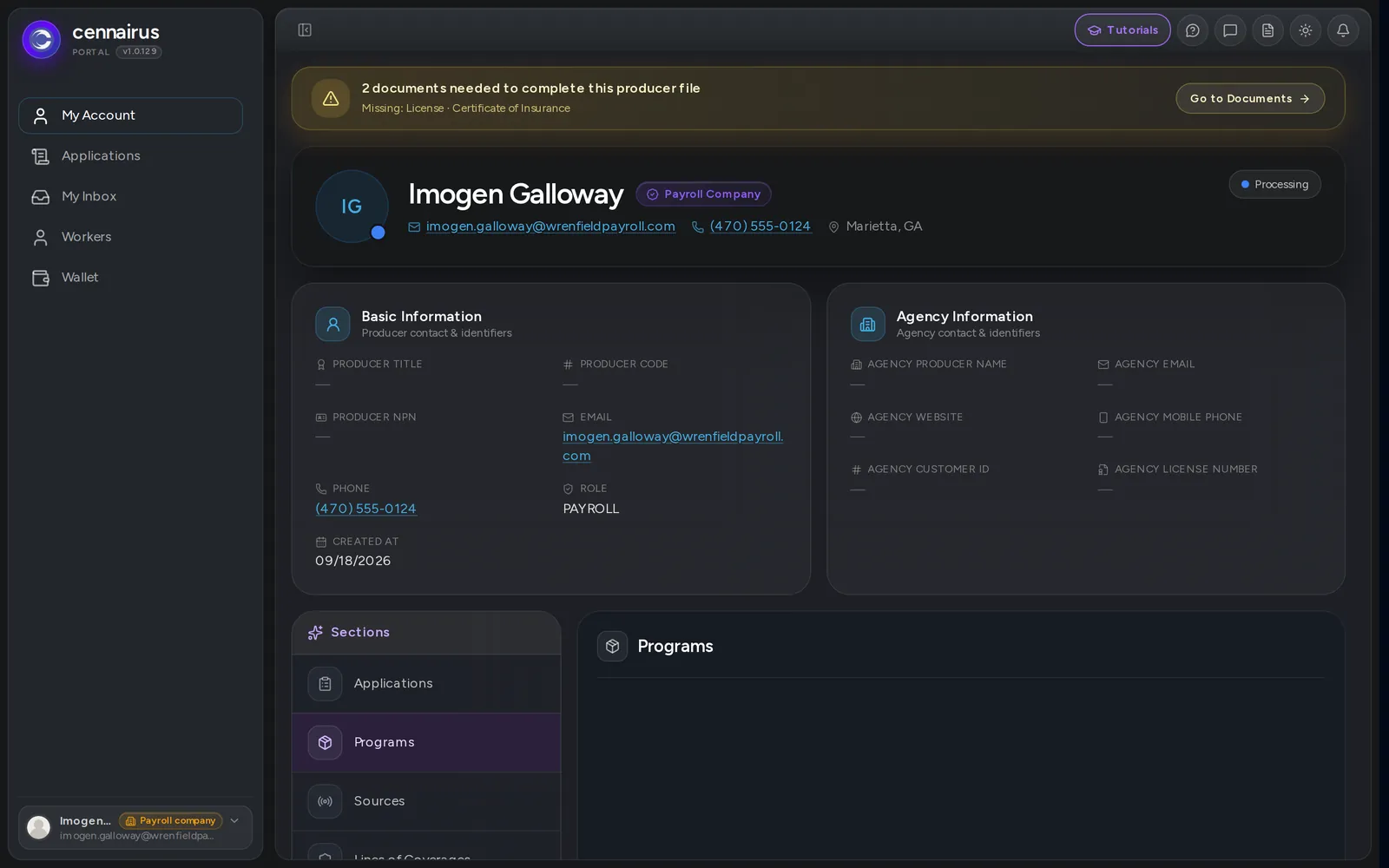Click the cennairus logo icon

tap(41, 40)
